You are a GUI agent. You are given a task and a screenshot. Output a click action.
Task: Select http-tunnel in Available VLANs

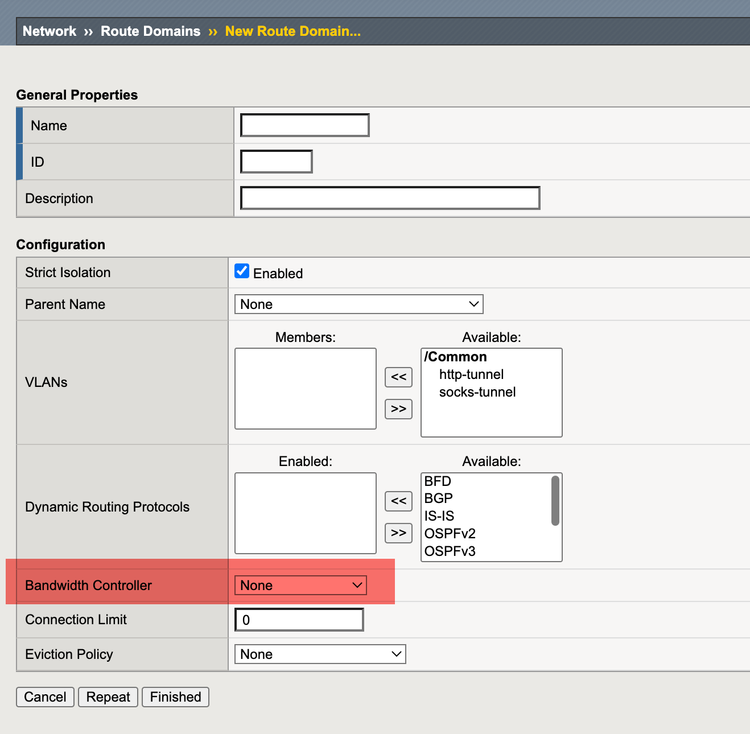click(x=471, y=374)
